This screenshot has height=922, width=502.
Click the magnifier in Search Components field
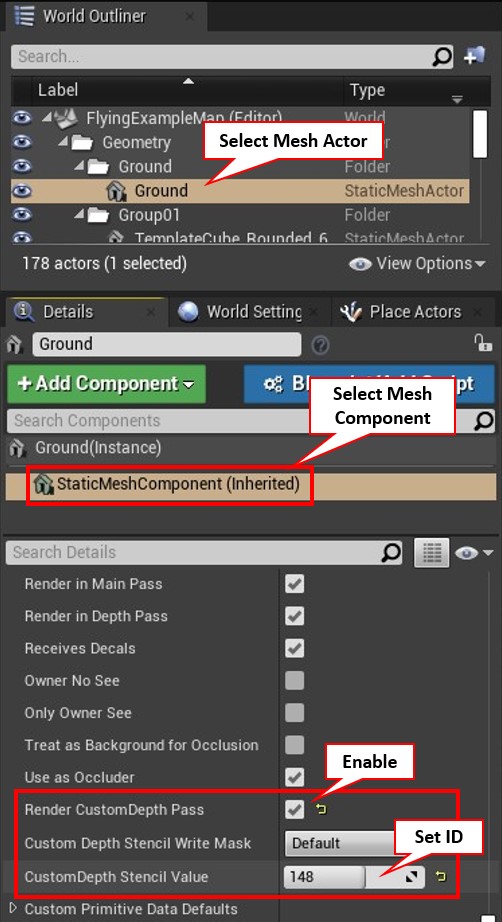pos(484,420)
